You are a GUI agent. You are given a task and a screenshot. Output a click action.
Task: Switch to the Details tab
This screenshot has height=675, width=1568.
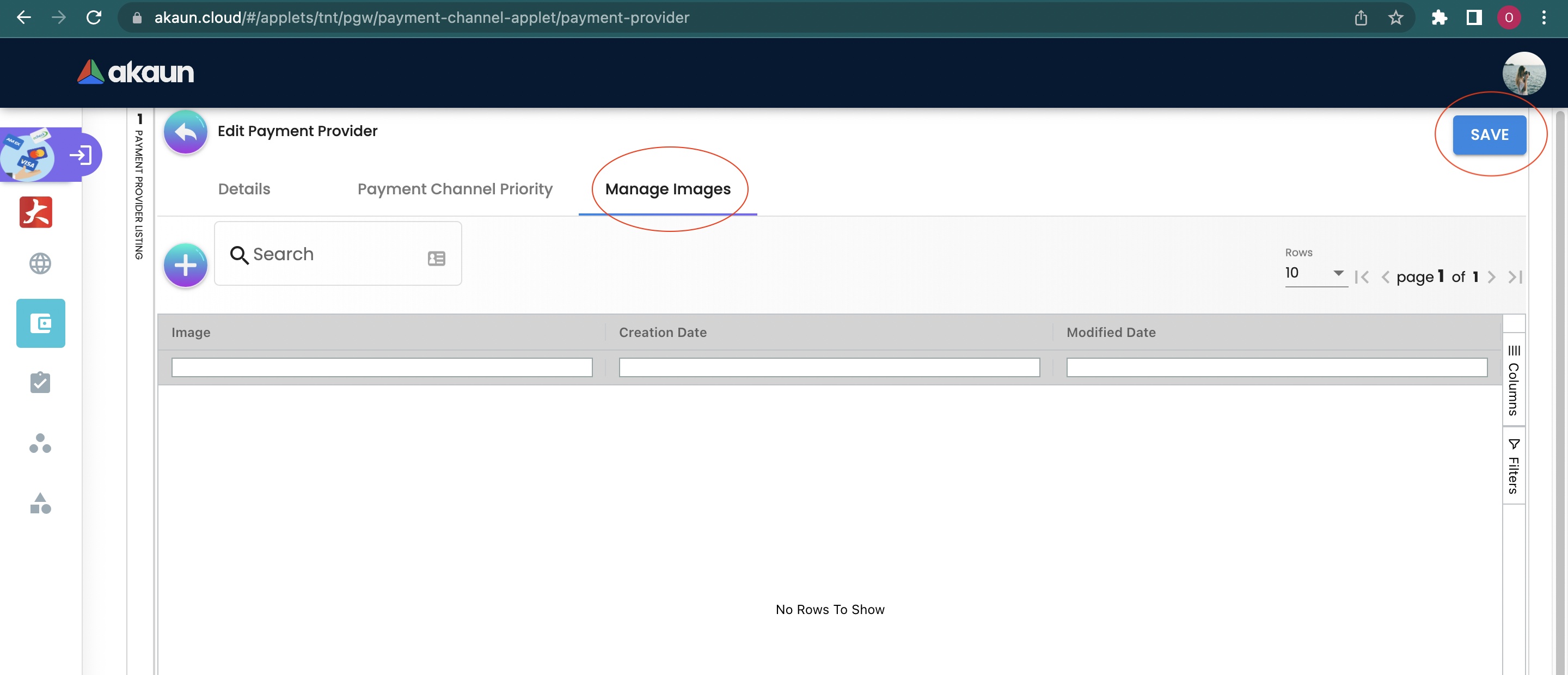(244, 189)
